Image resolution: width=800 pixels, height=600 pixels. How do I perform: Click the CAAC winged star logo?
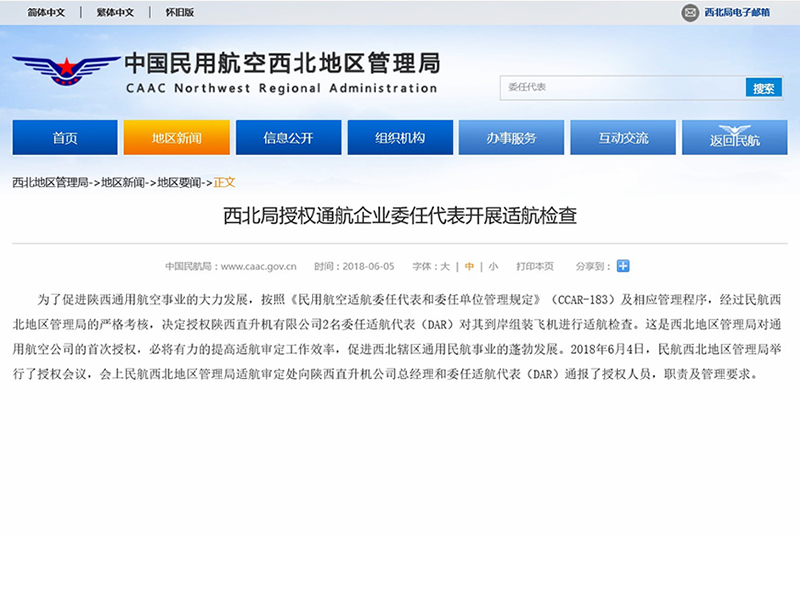click(x=66, y=70)
